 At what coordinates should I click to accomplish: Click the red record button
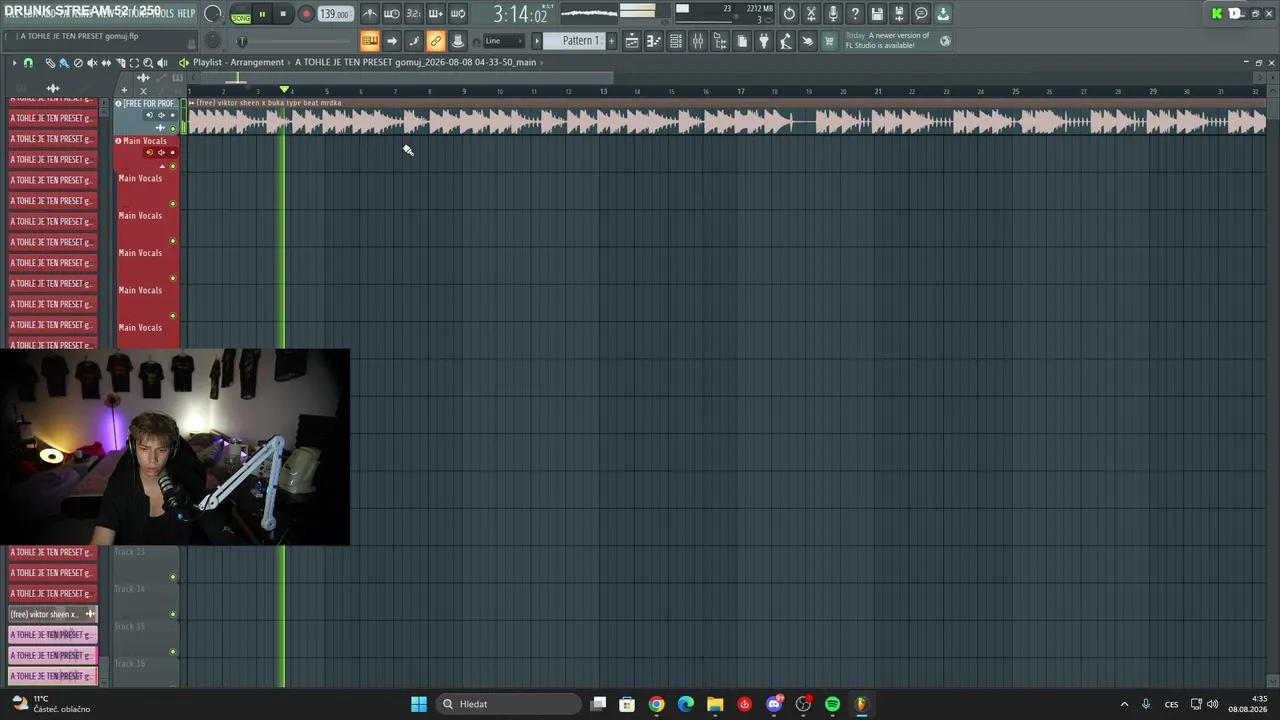point(306,14)
